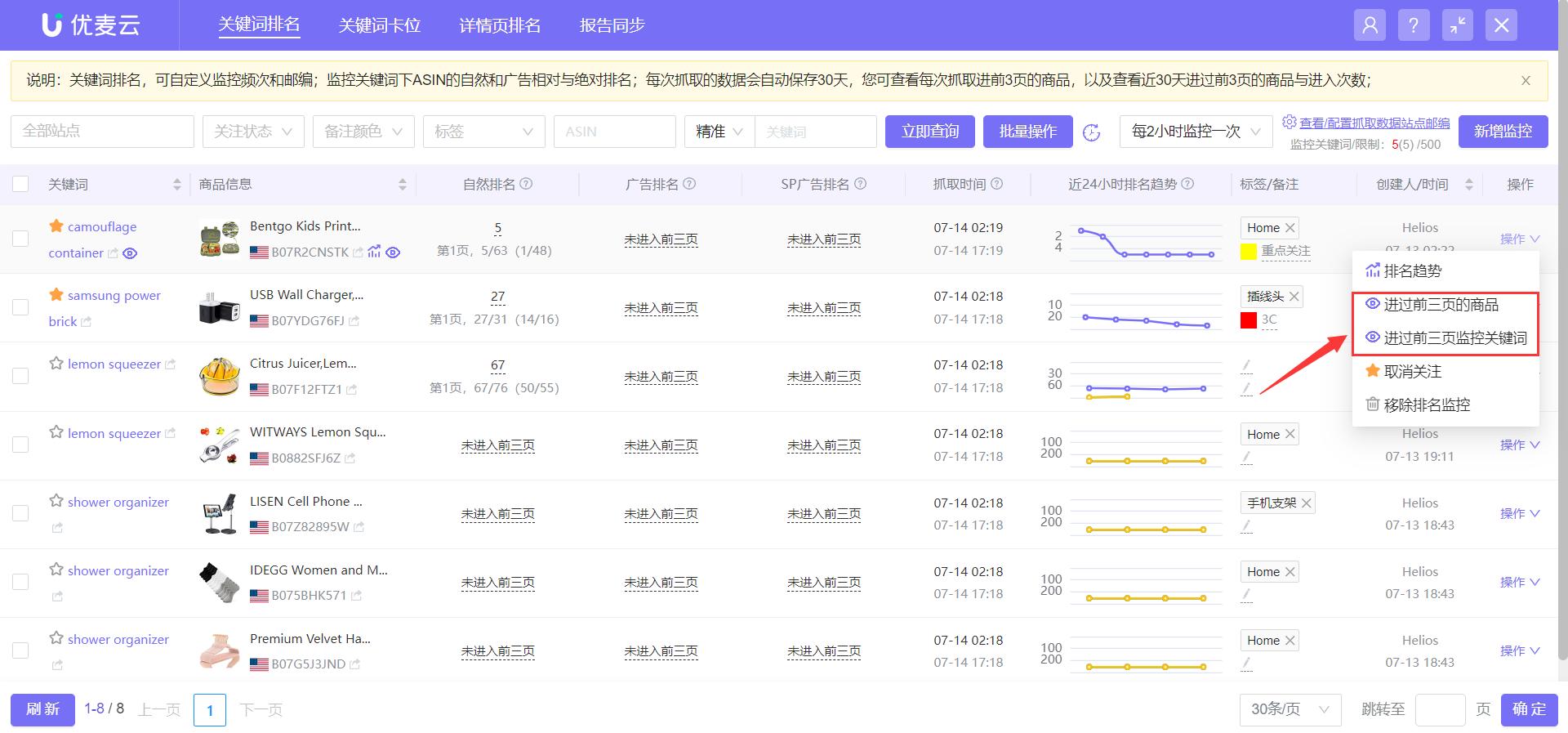Viewport: 1568px width, 733px height.
Task: Check the IDEGG Women row checkbox
Action: 20,582
